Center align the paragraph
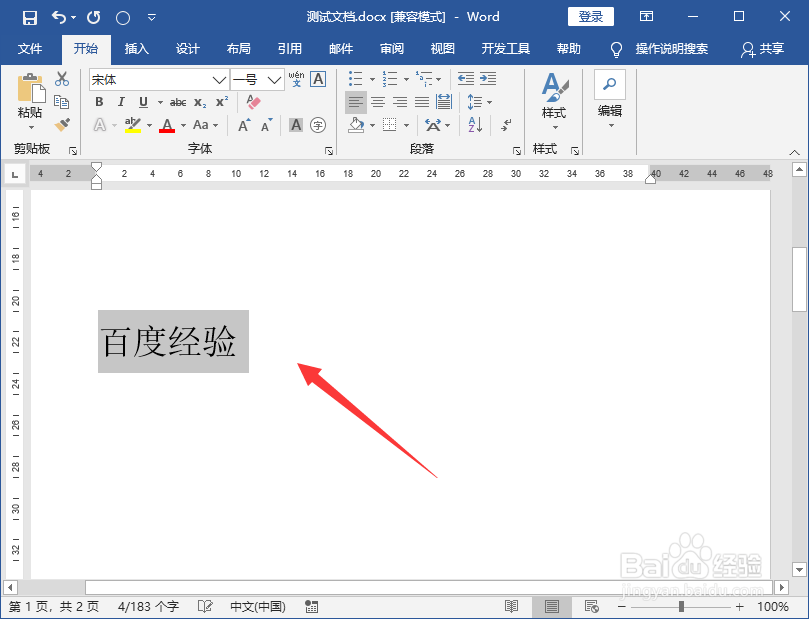The width and height of the screenshot is (809, 619). click(378, 102)
